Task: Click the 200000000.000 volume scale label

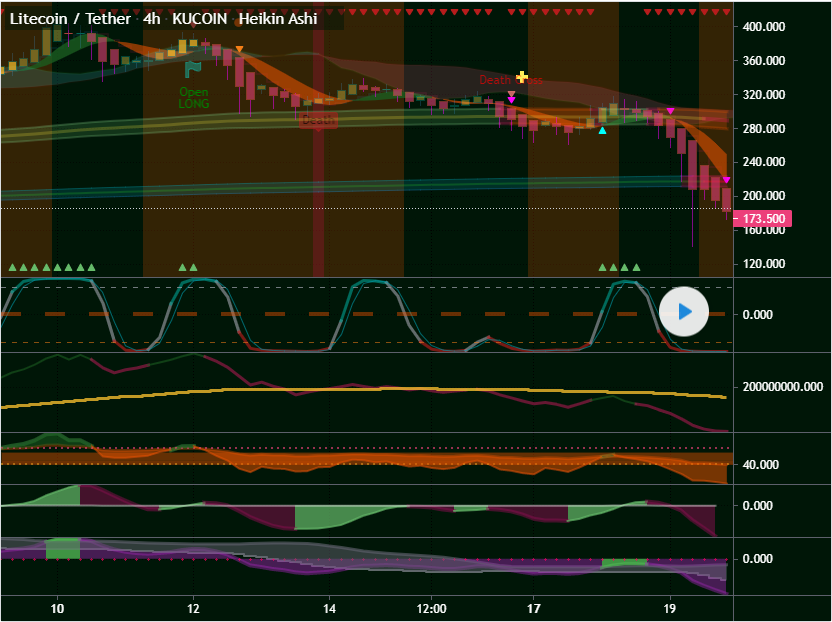Action: [782, 387]
